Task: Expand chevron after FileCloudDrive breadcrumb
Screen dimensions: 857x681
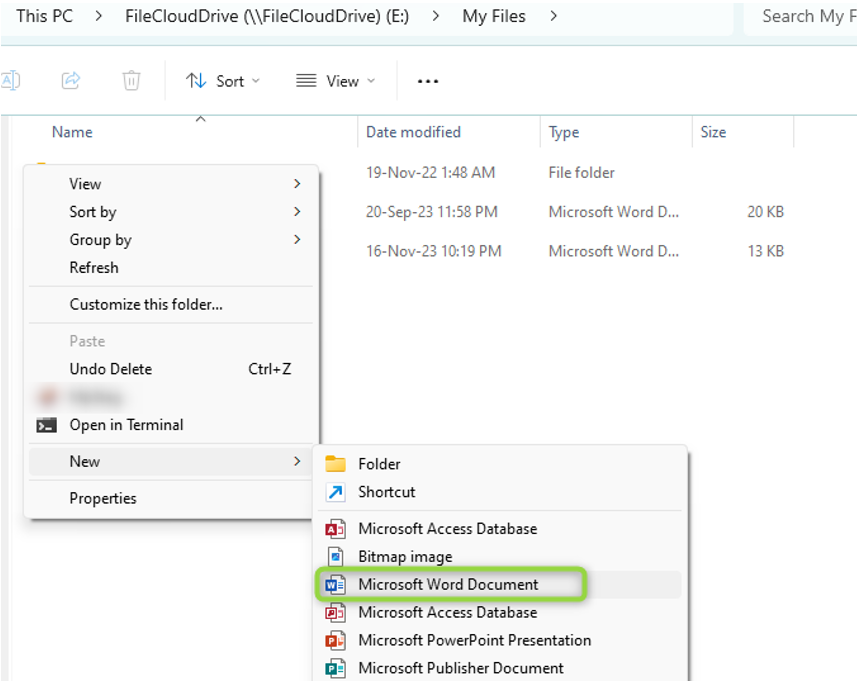Action: [435, 16]
